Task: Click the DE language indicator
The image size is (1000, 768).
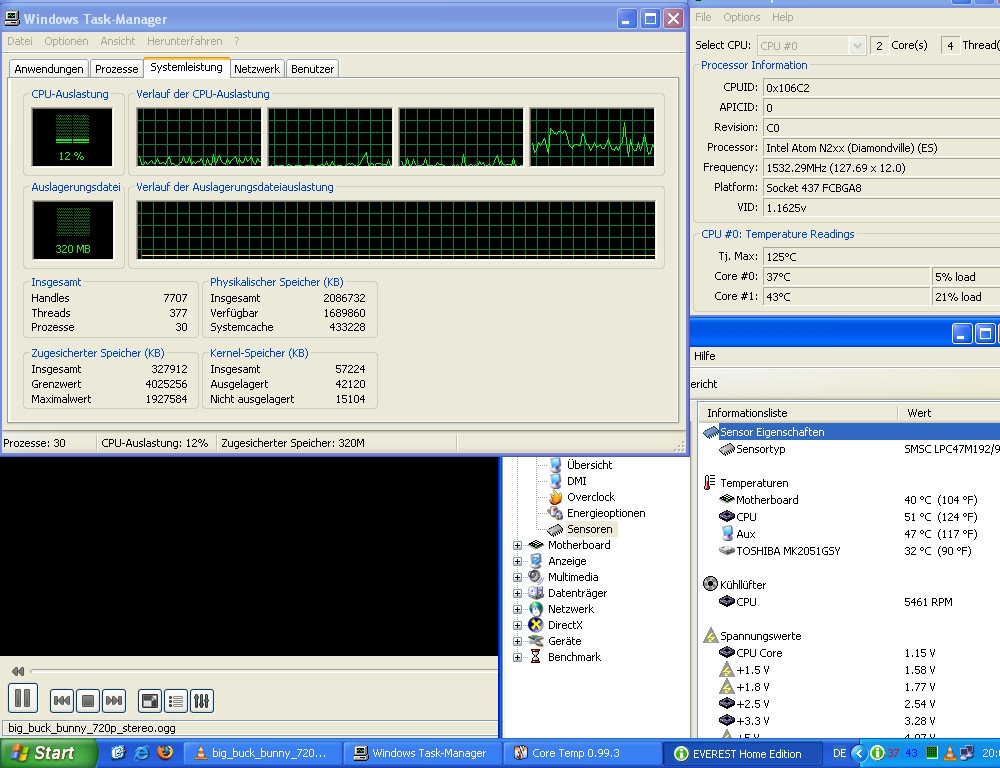Action: coord(839,753)
